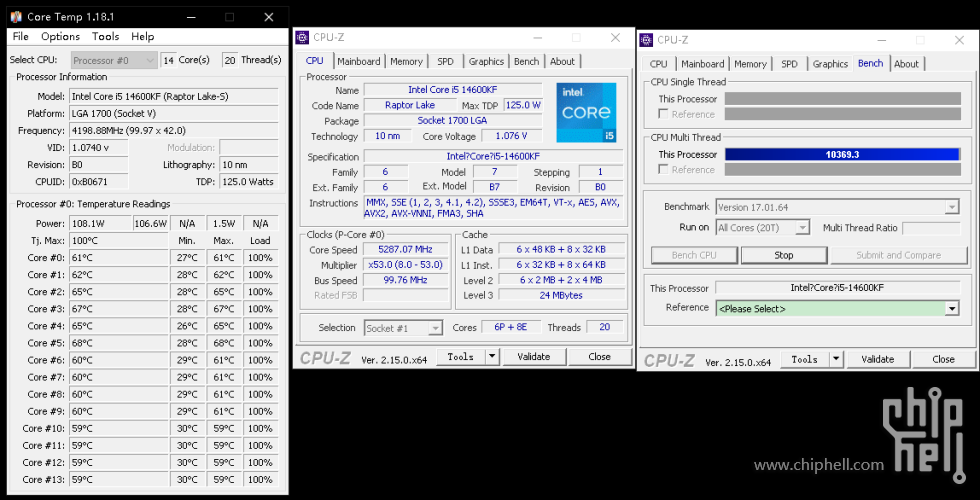Screen dimensions: 980x500
Task: Select About tab in the Bench CPU-Z window
Action: click(906, 64)
